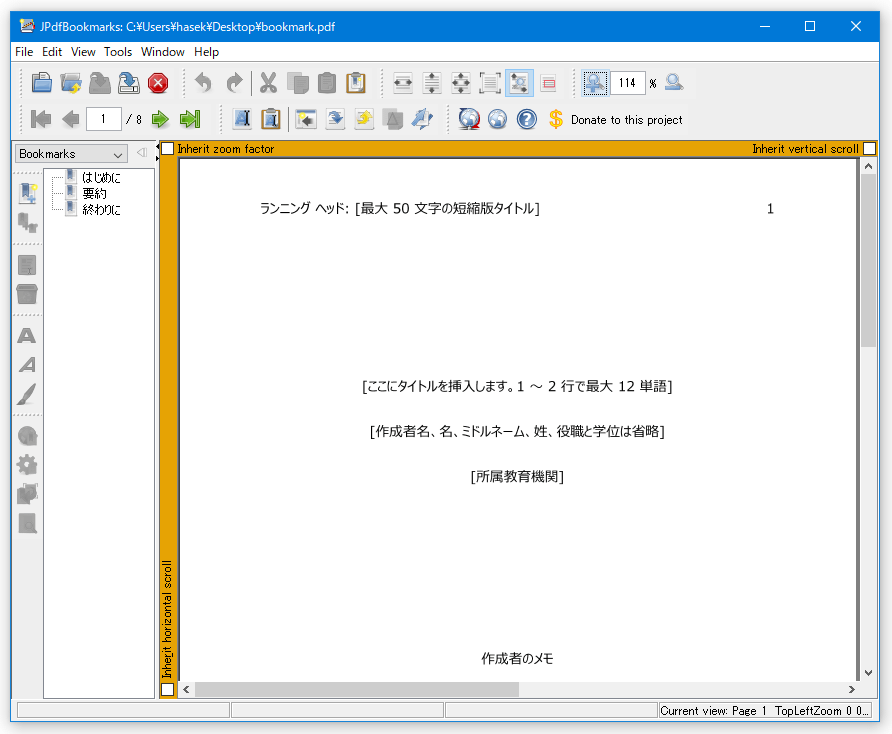Open the Window menu
This screenshot has width=892, height=734.
tap(163, 52)
